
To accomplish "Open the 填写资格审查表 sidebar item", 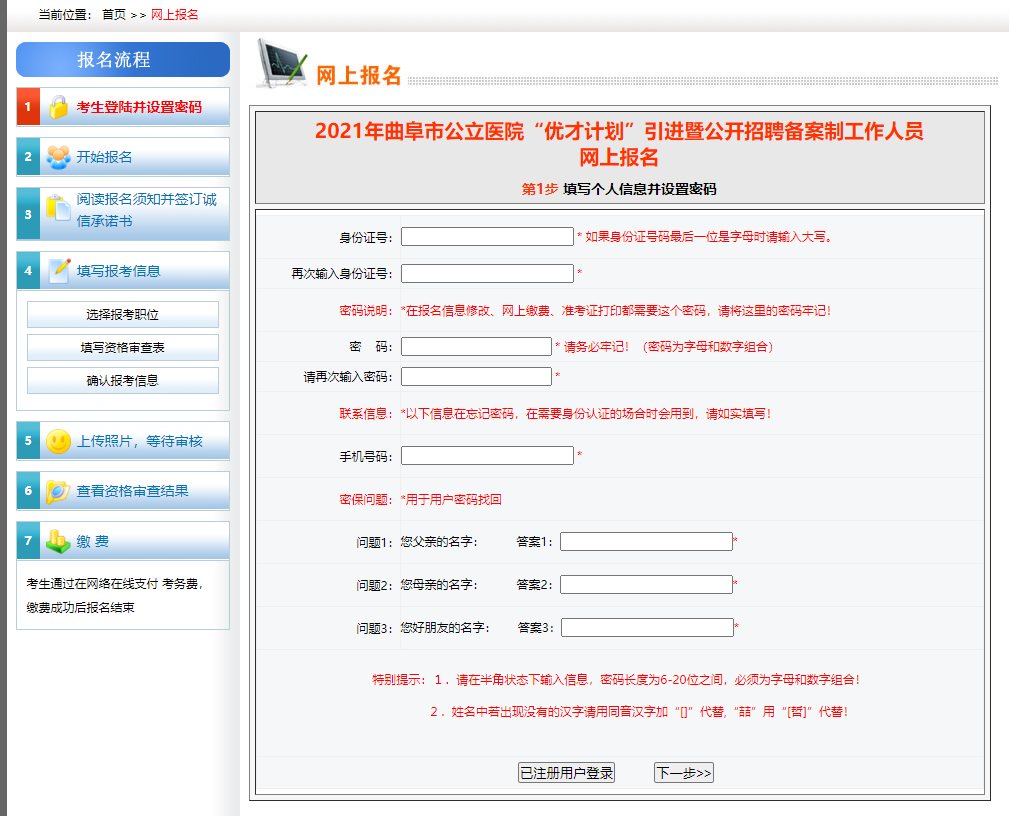I will [122, 348].
